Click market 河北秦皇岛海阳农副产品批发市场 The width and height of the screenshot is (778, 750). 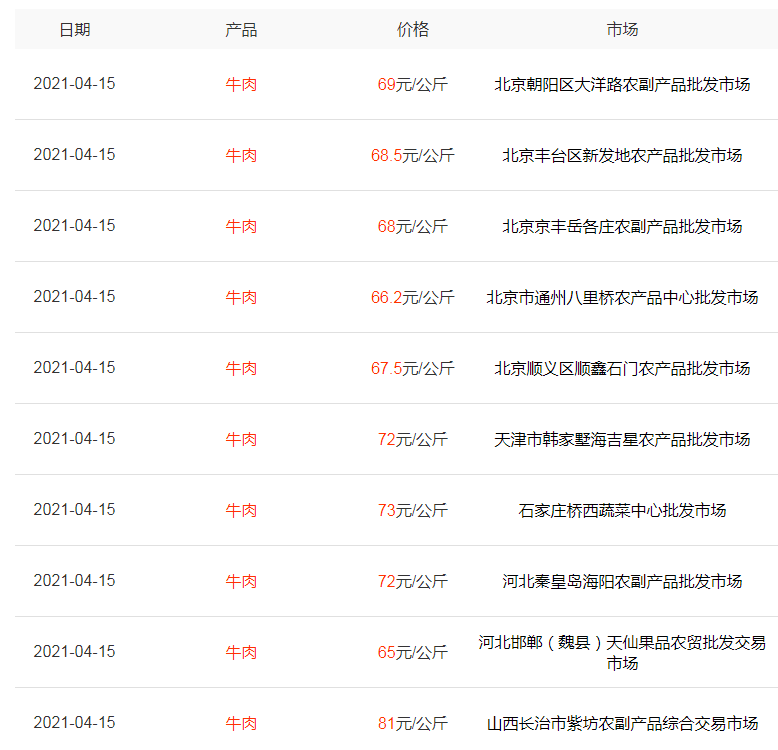pos(622,581)
